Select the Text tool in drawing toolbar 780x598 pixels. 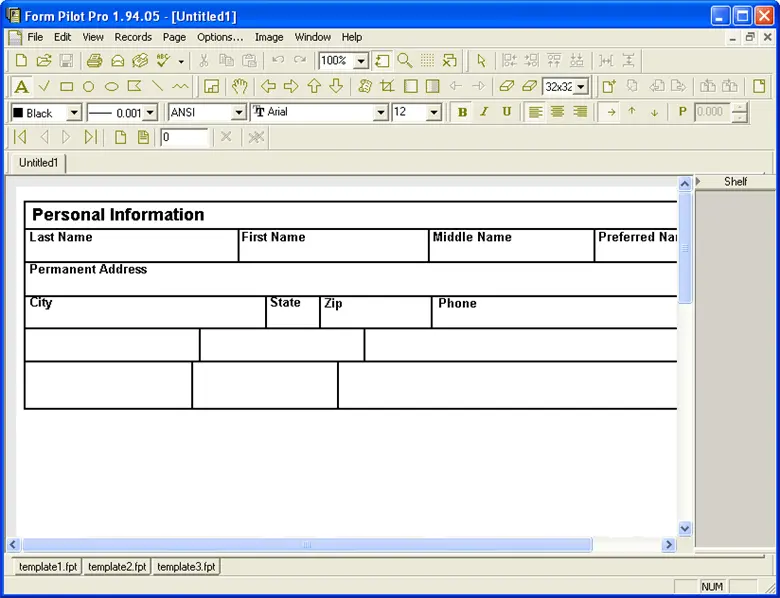(x=21, y=87)
